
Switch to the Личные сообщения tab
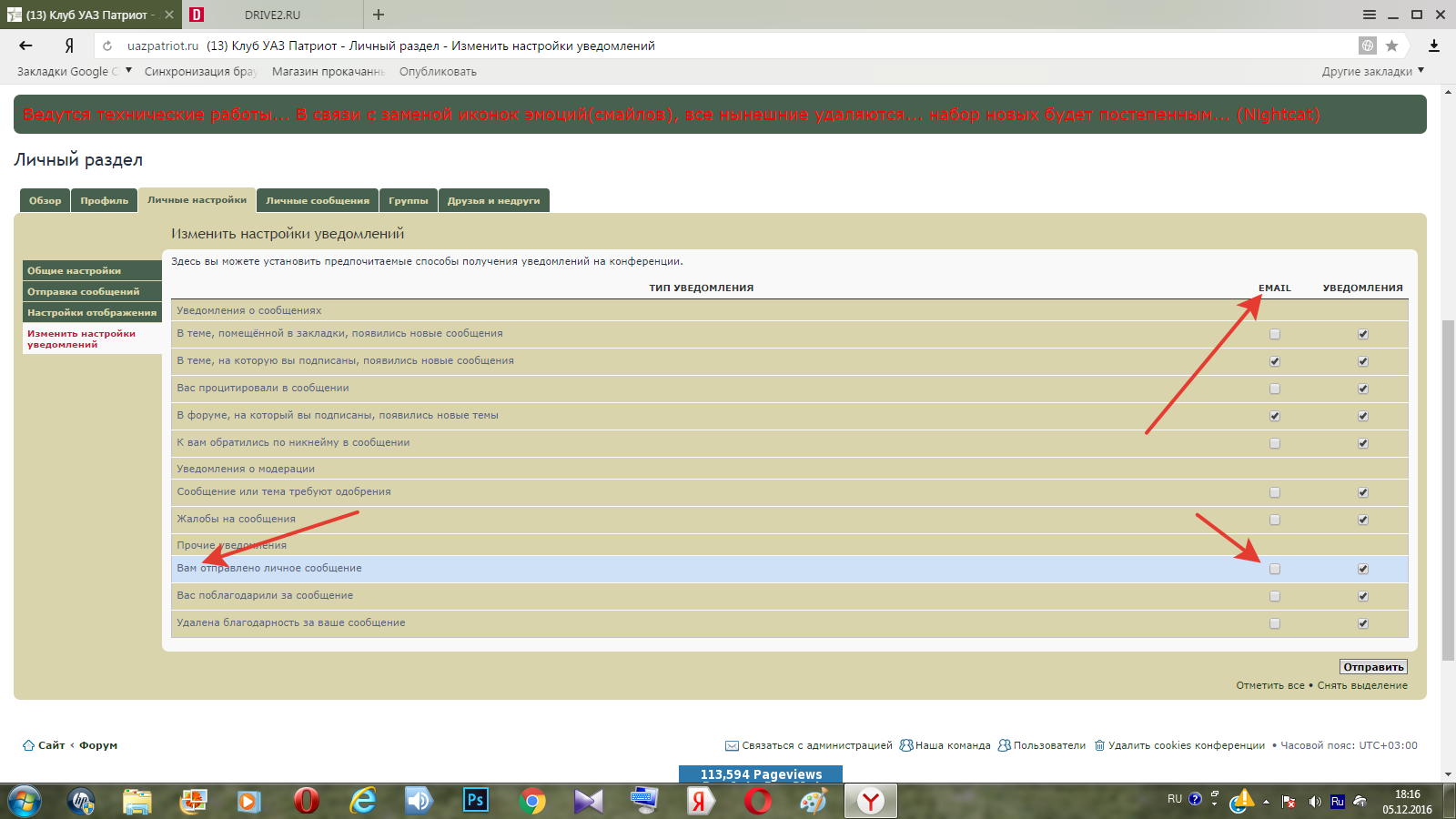tap(318, 200)
